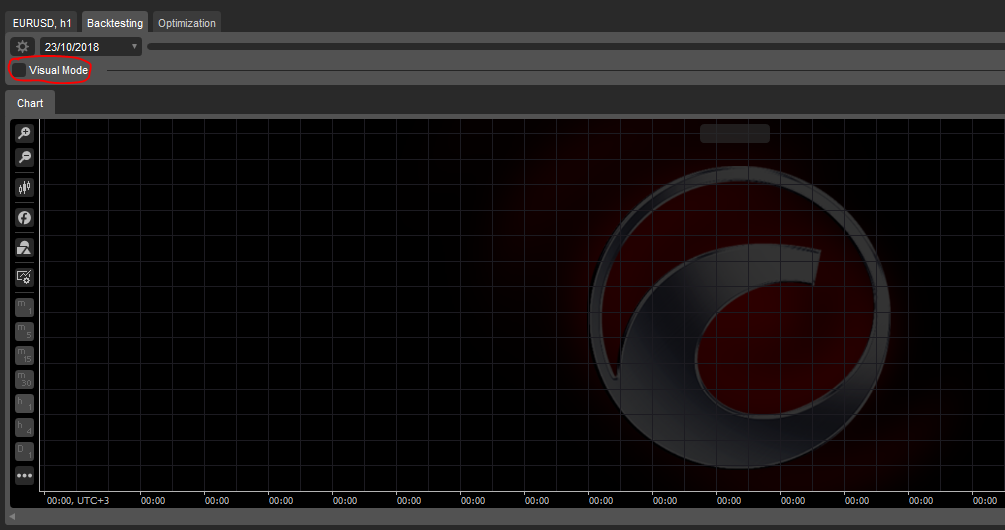Select the m15 timeframe button
Screen dimensions: 1005x530
pos(24,355)
